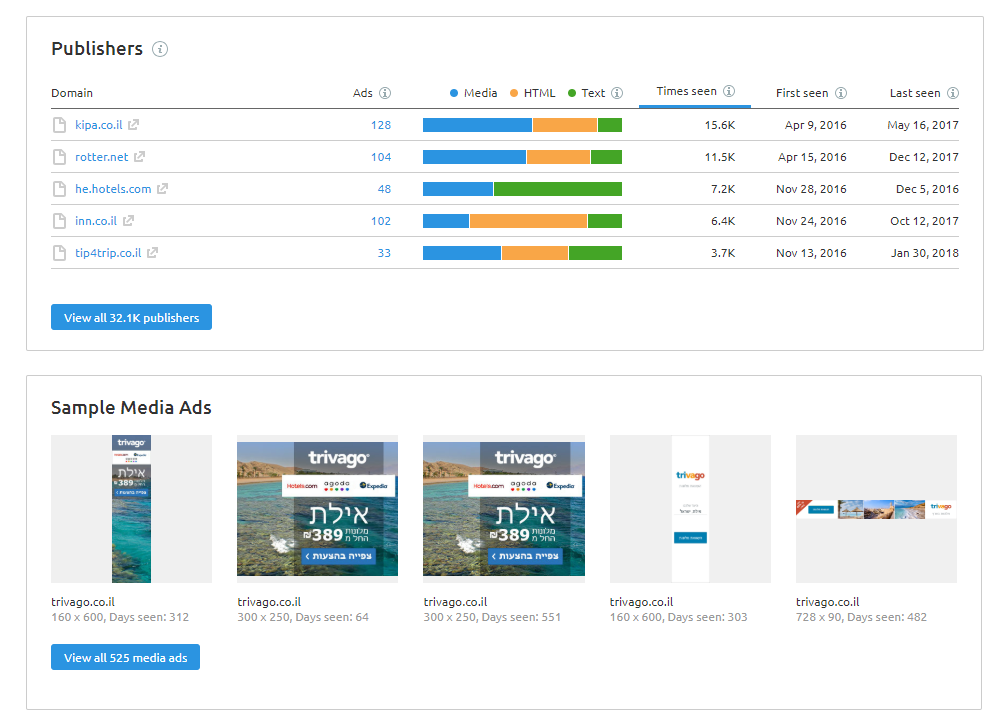Click the page icon in rotter.net row
The height and width of the screenshot is (719, 1007).
coord(59,157)
